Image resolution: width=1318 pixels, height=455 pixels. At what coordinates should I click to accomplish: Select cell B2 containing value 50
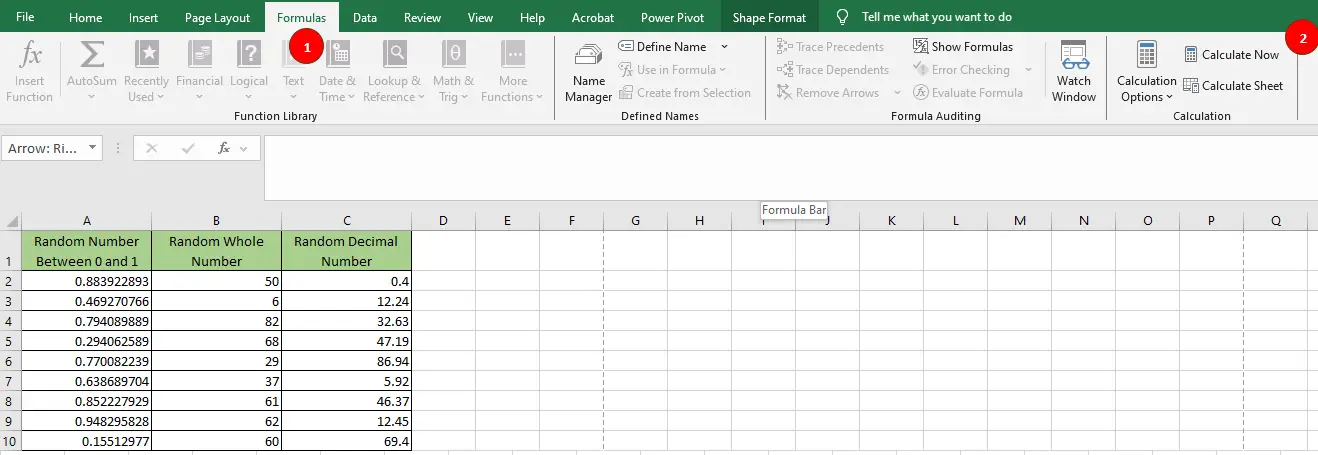pyautogui.click(x=216, y=282)
